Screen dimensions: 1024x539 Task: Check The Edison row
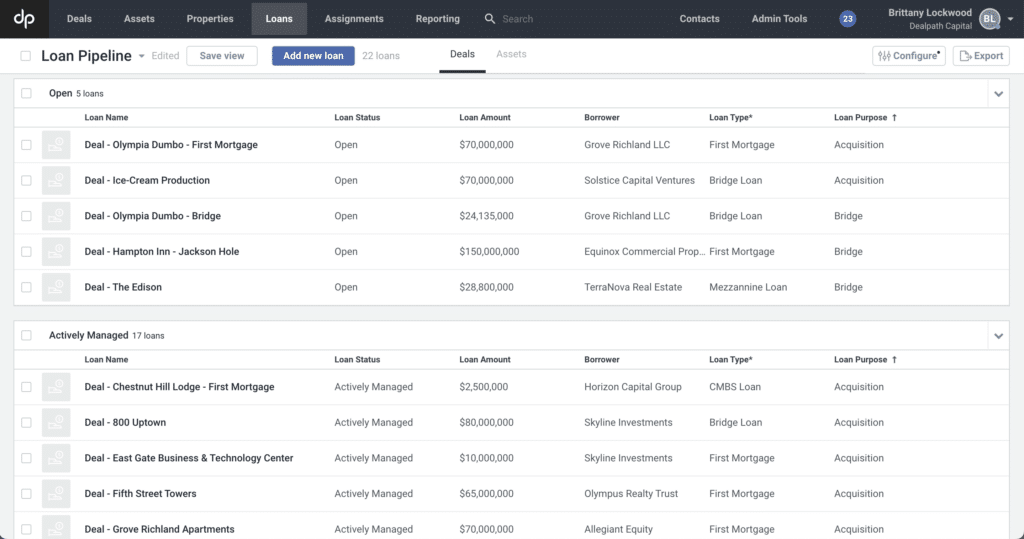[26, 287]
